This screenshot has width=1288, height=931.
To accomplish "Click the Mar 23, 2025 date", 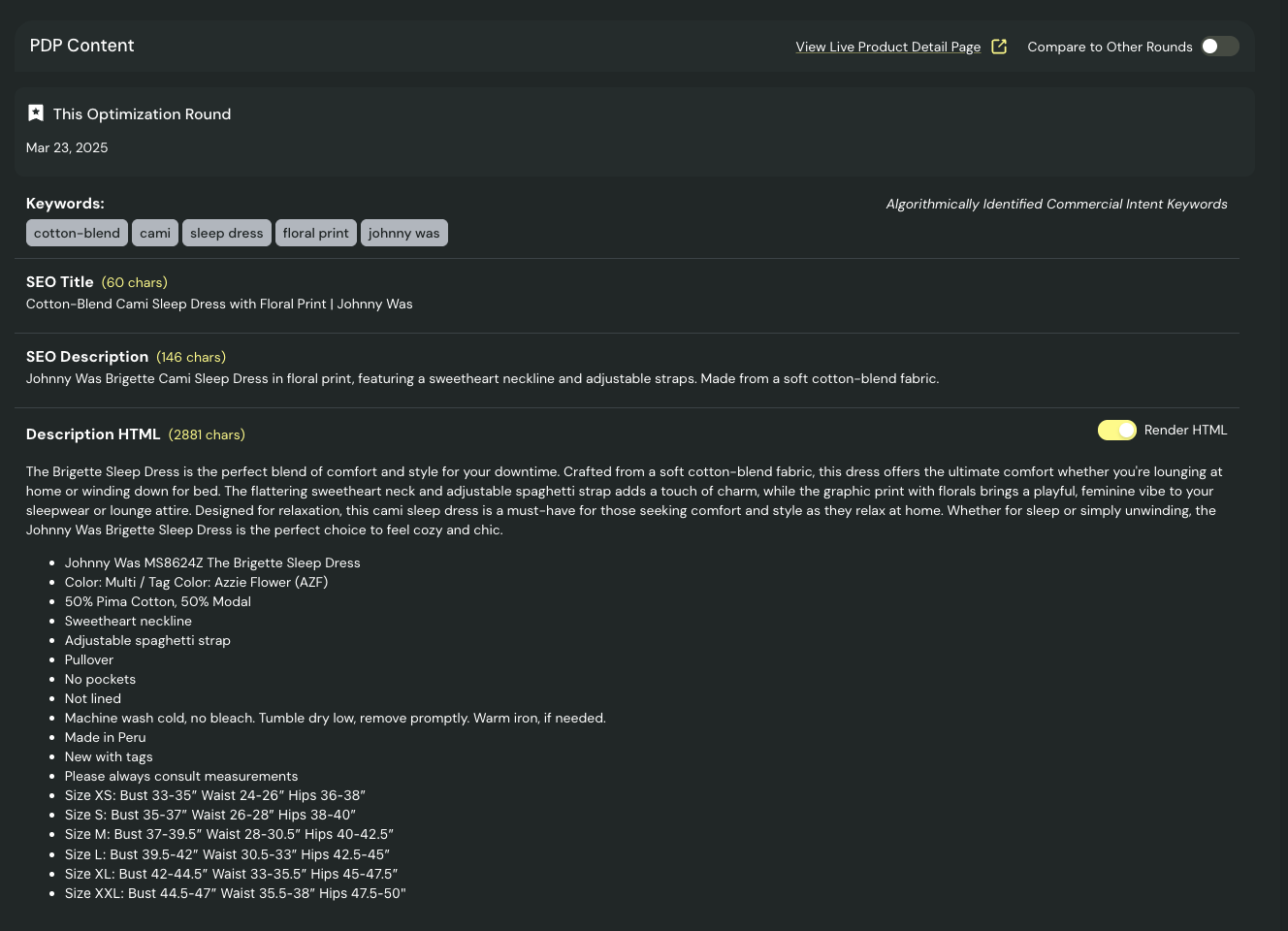I will [x=67, y=147].
